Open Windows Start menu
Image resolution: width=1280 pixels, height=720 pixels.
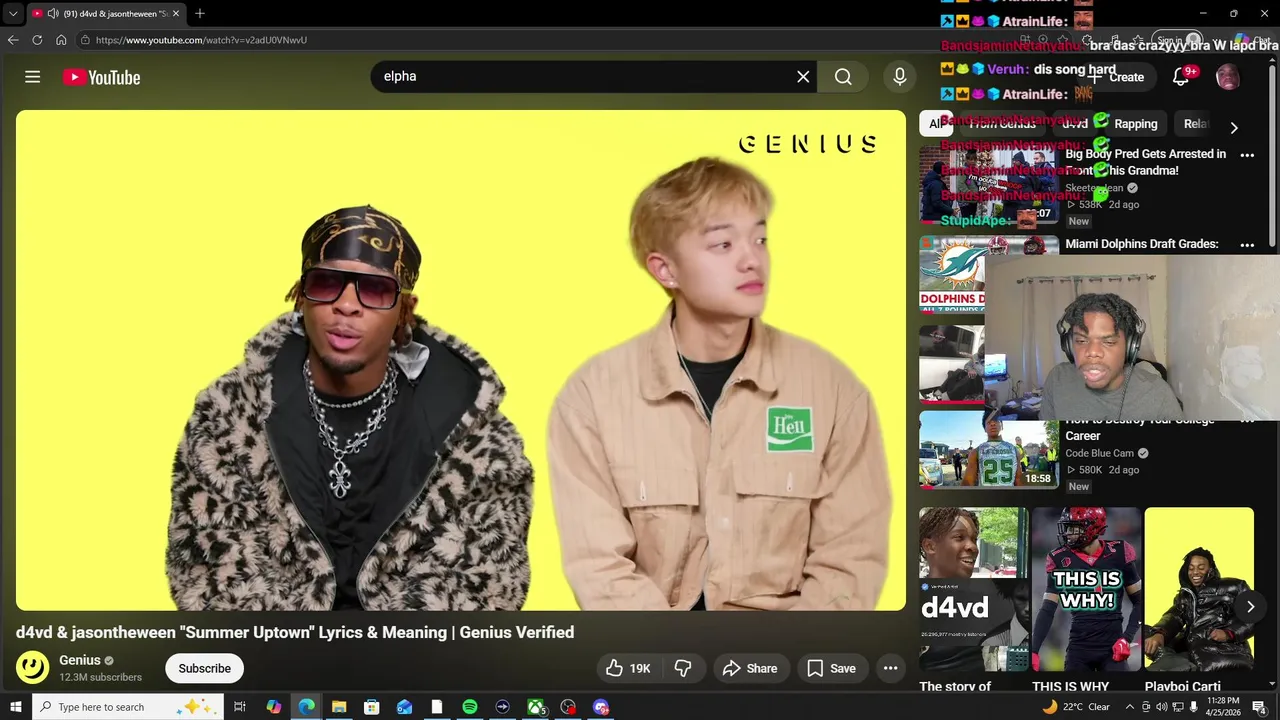[x=15, y=707]
